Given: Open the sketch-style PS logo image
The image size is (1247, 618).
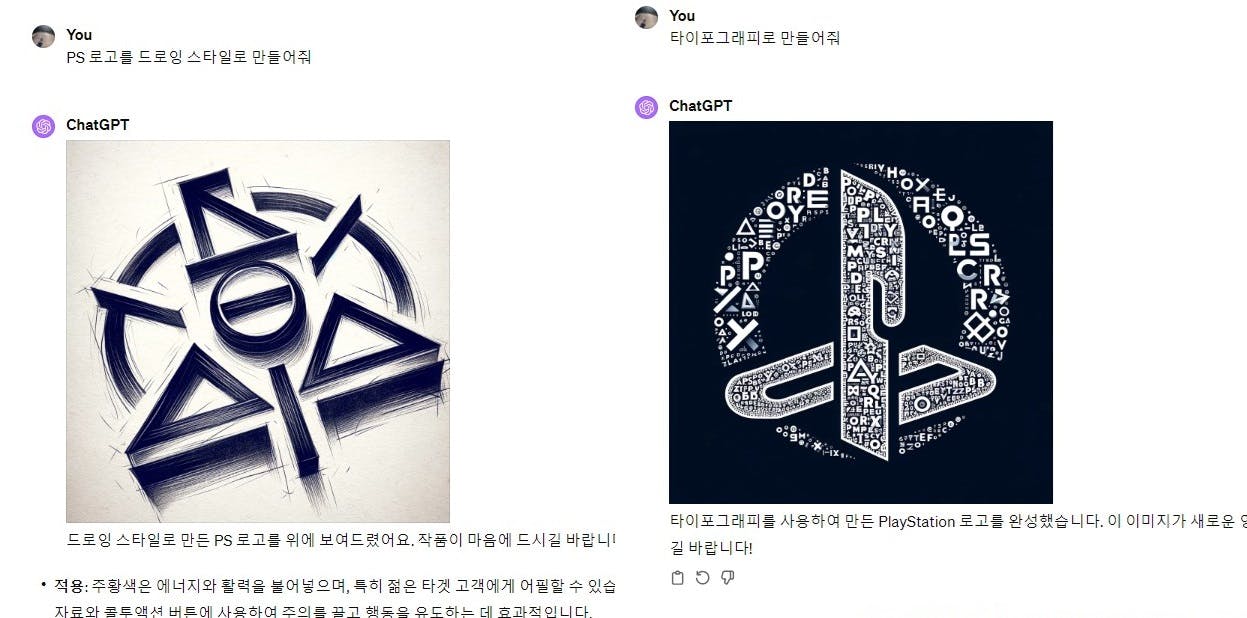Looking at the screenshot, I should [x=258, y=331].
